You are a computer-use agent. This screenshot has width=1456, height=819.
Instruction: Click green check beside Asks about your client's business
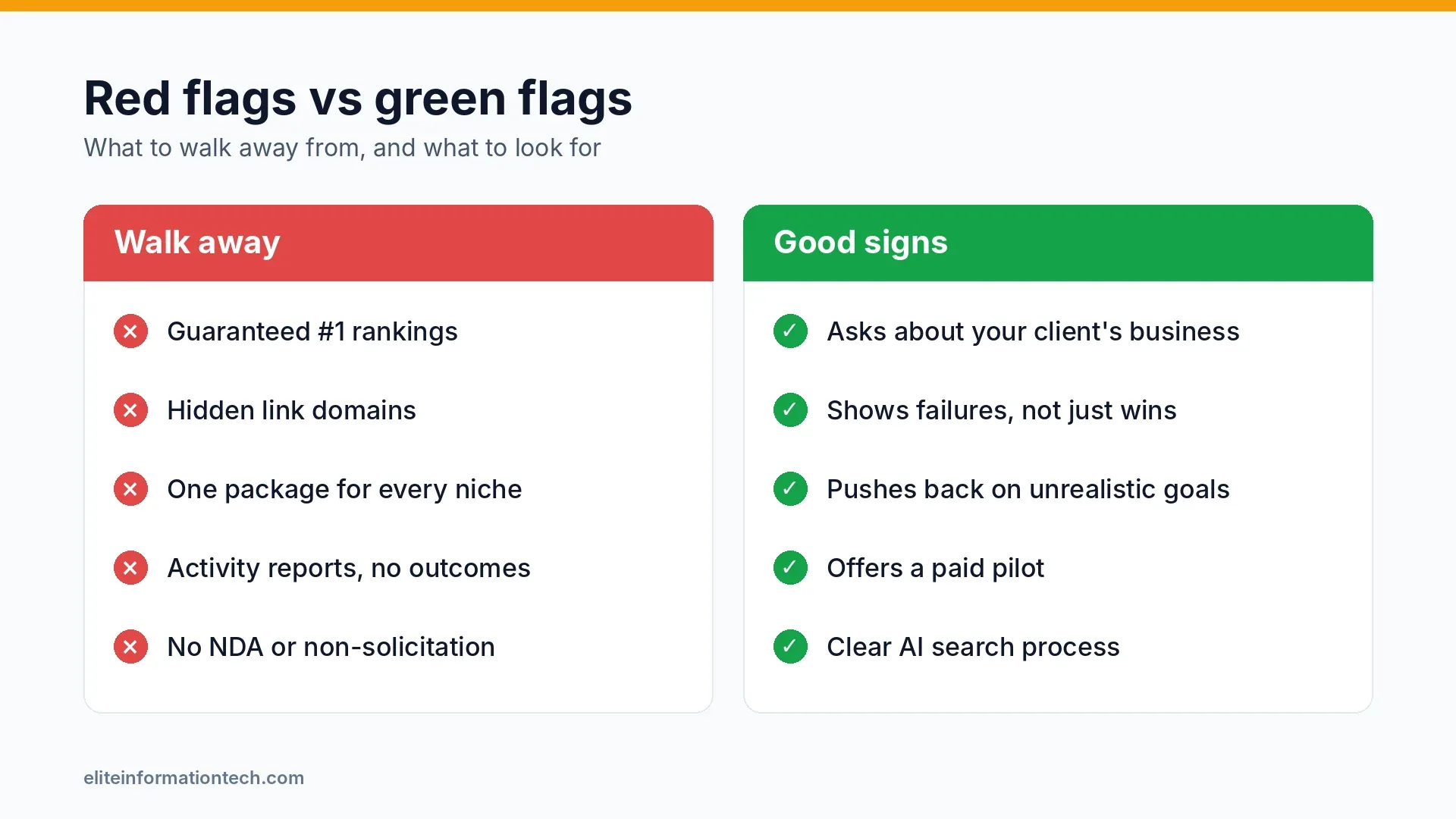(x=790, y=331)
